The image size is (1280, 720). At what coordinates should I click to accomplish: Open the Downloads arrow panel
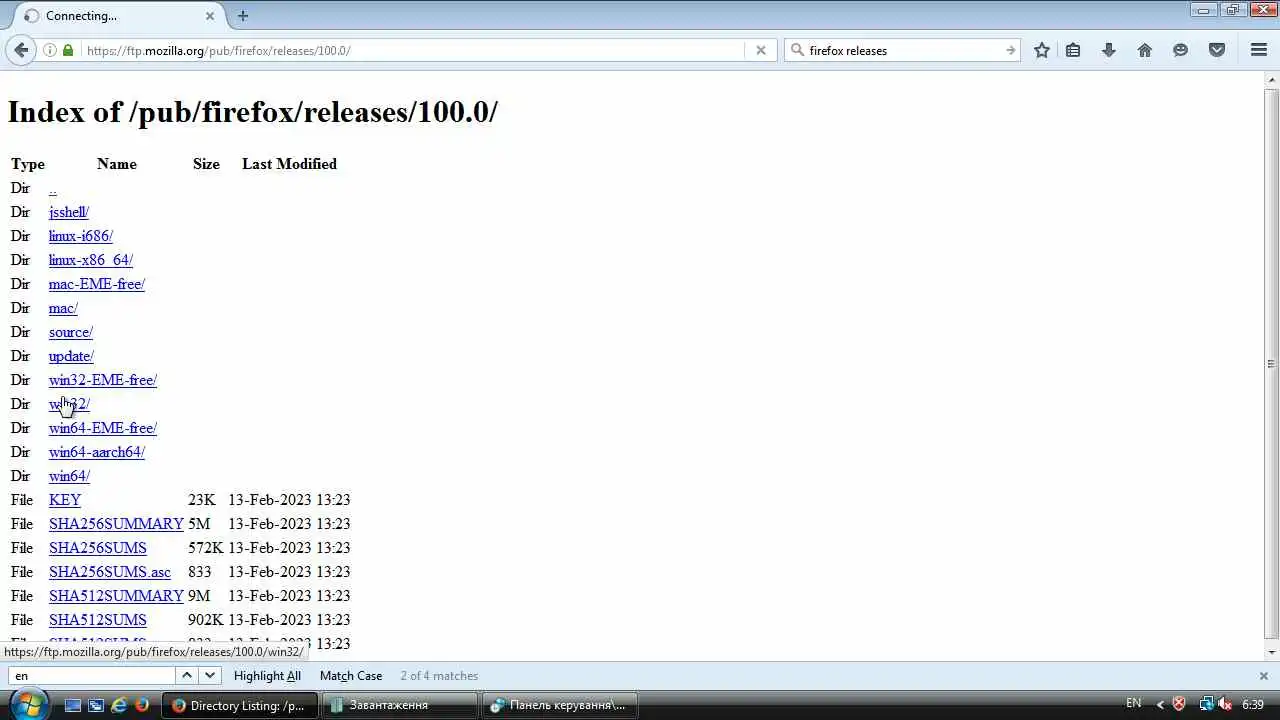[1108, 50]
